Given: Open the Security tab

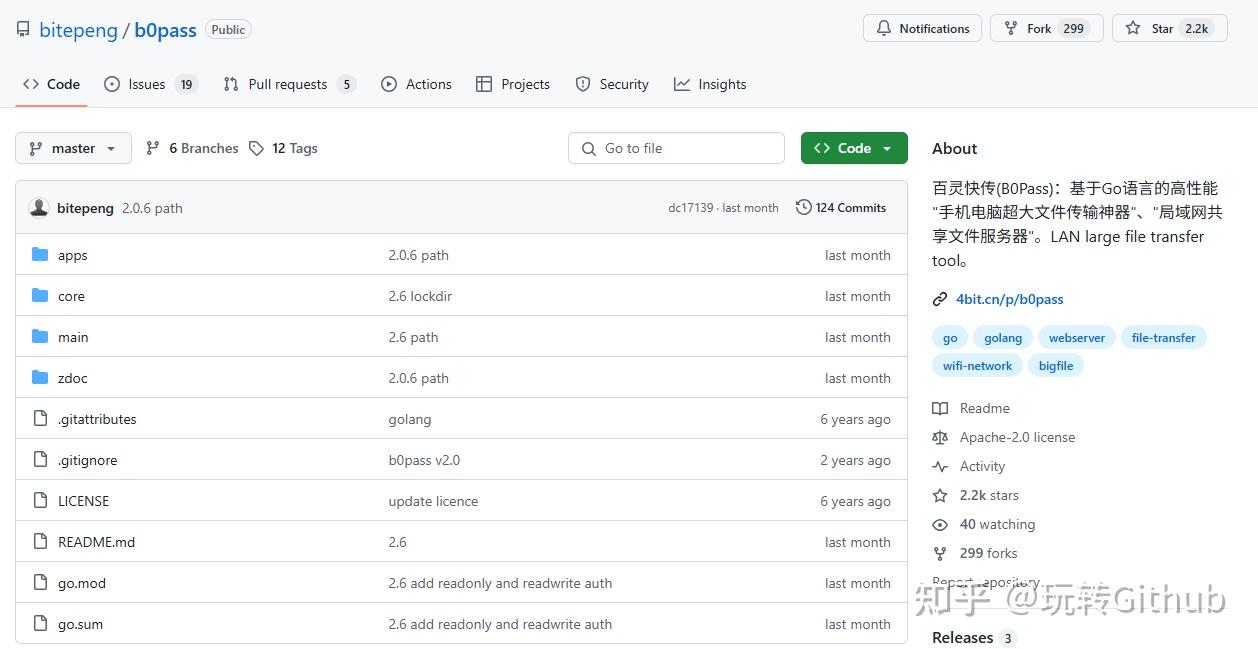Looking at the screenshot, I should (612, 84).
